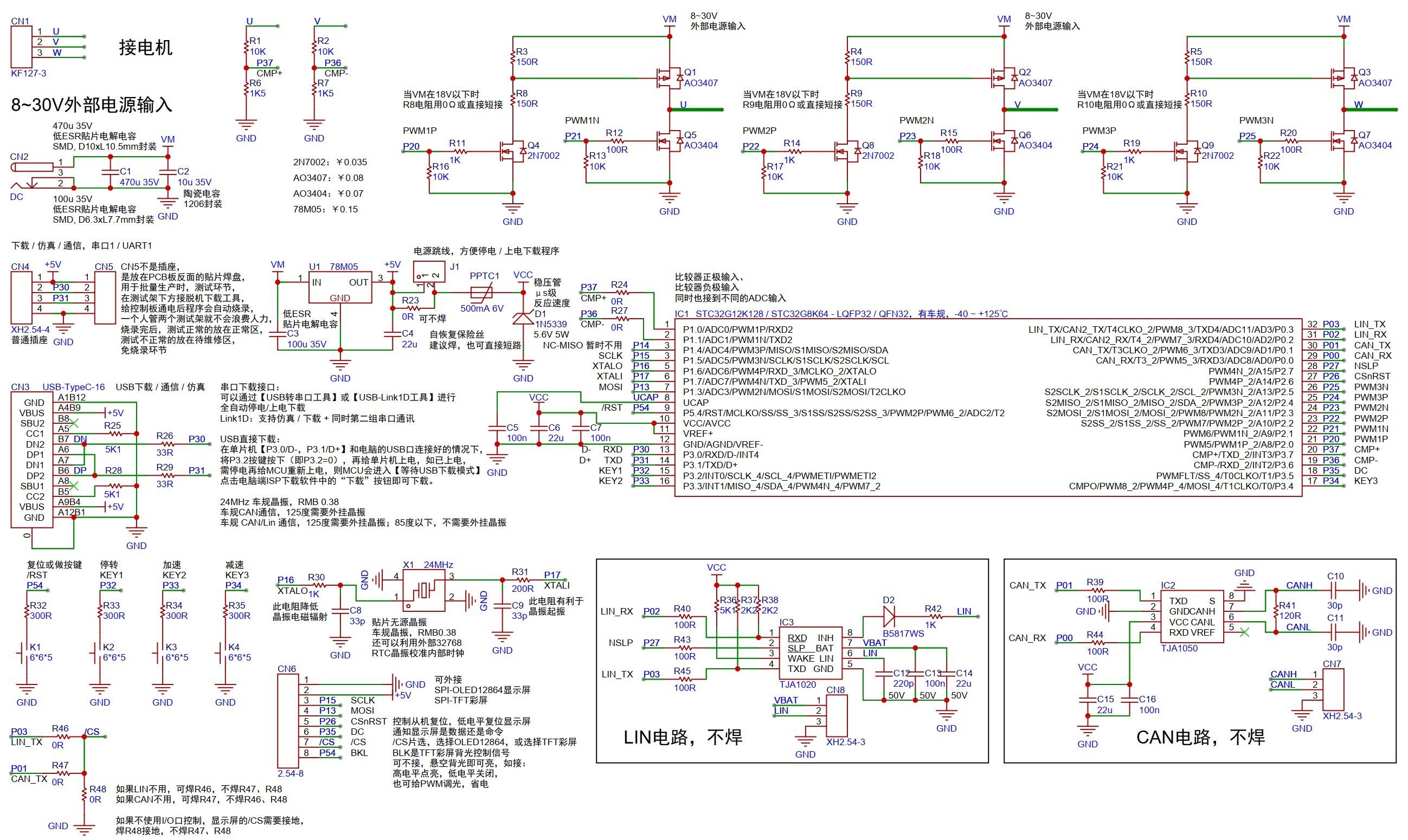This screenshot has width=1408, height=840.
Task: Click the C1 470u 35V capacitor symbol
Action: click(111, 172)
